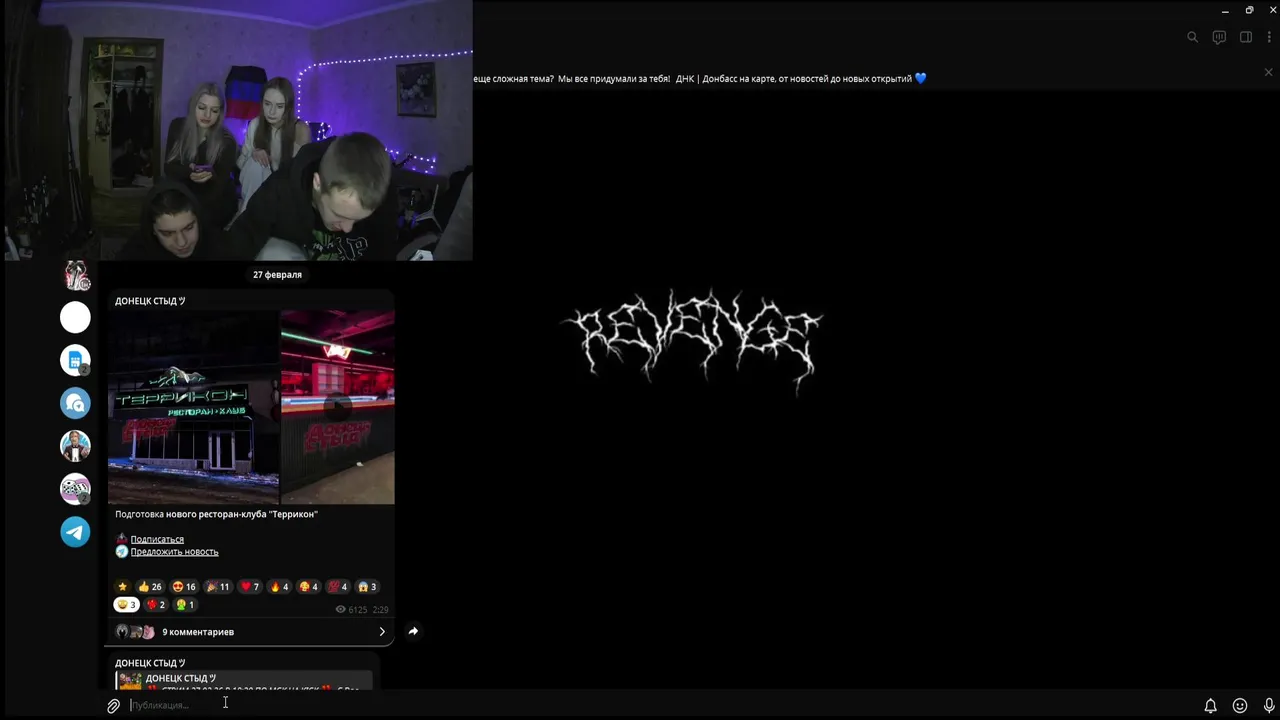Toggle the thumbs up reaction with 26
Image resolution: width=1280 pixels, height=720 pixels.
(149, 587)
